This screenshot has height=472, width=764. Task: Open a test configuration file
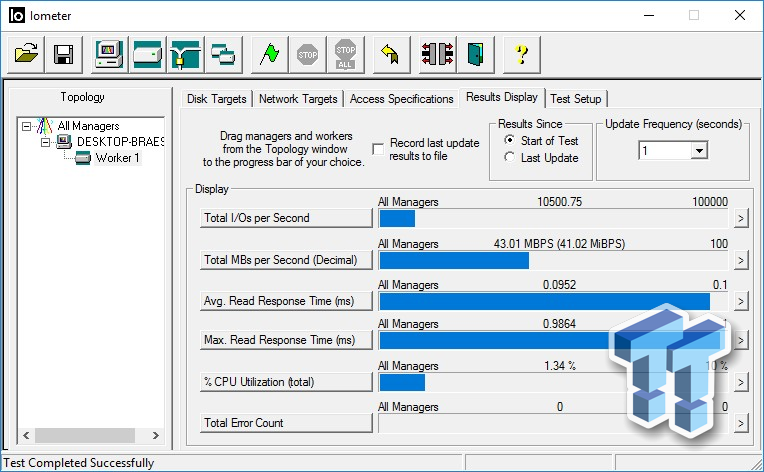pyautogui.click(x=26, y=54)
